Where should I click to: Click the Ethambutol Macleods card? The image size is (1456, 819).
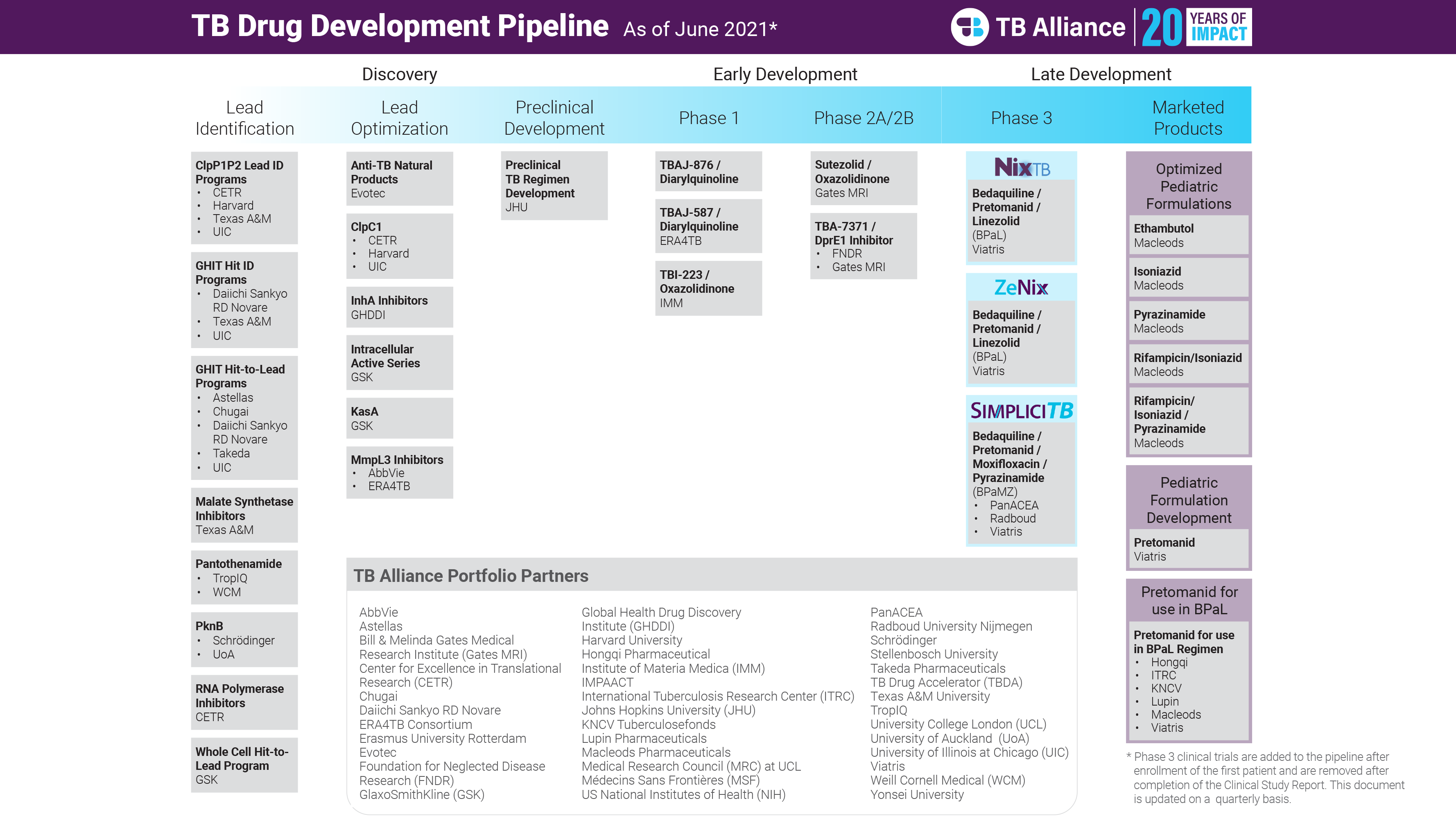click(1189, 235)
